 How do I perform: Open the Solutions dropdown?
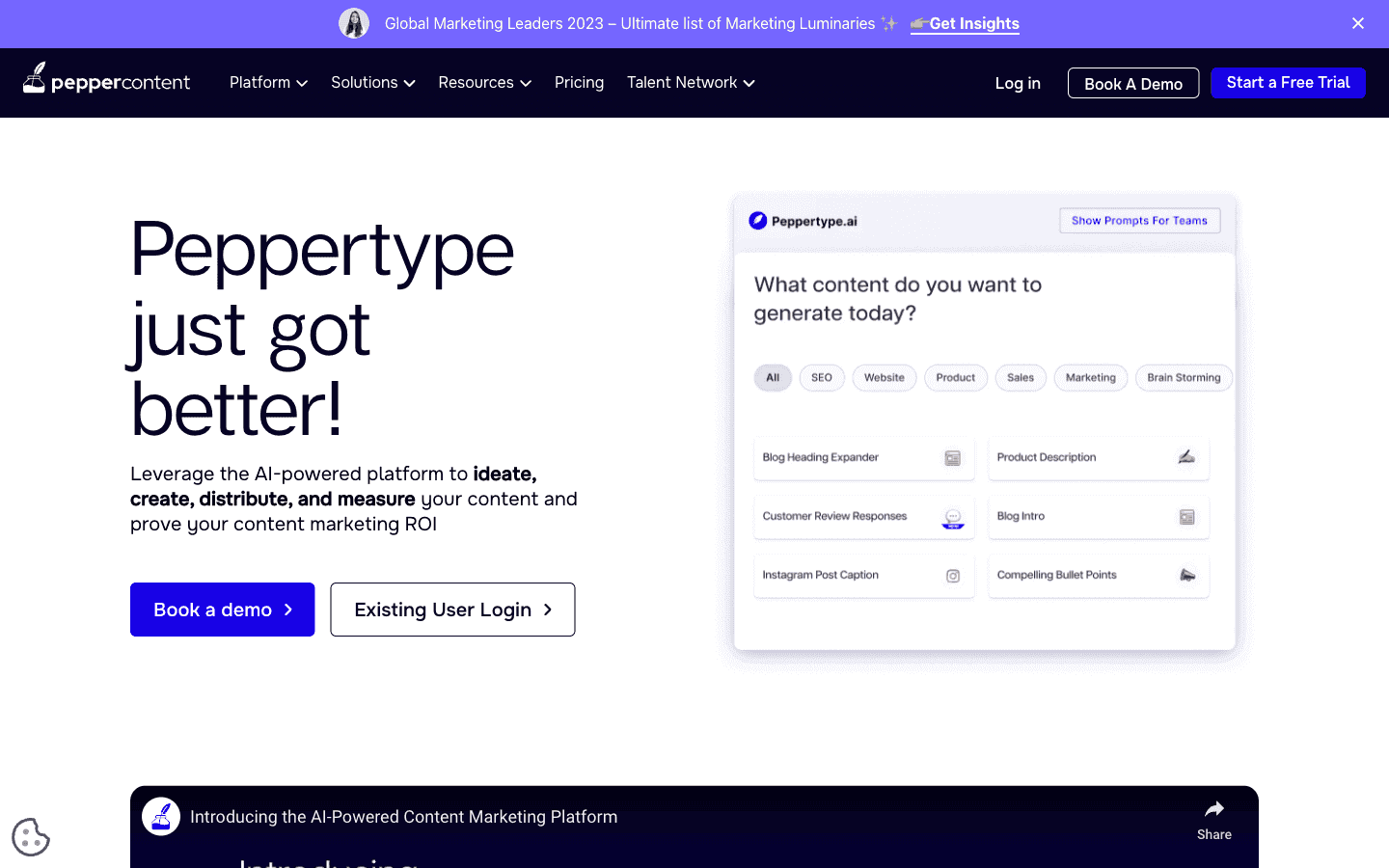coord(372,83)
